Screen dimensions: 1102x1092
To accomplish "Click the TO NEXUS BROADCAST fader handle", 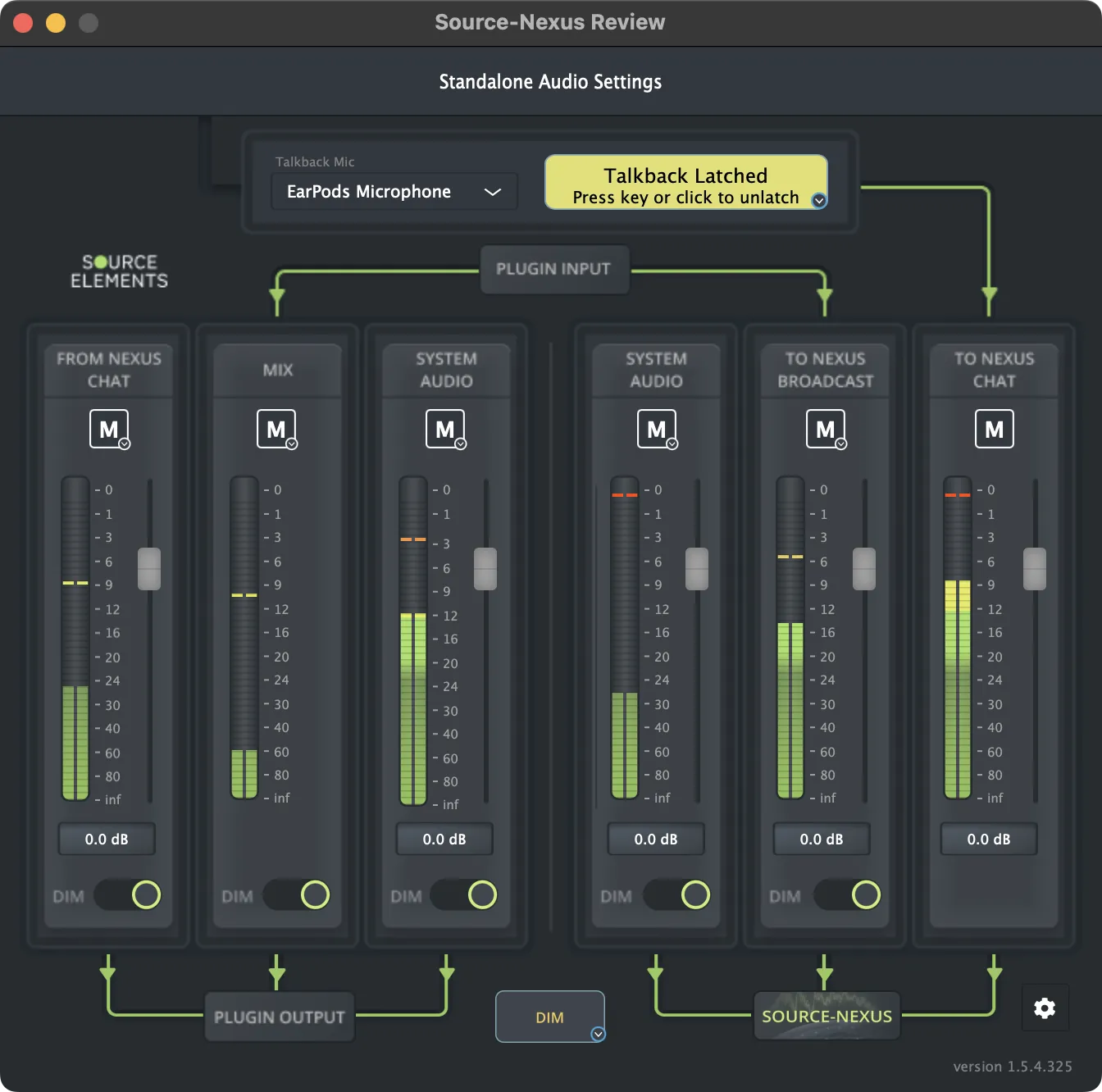I will click(864, 569).
